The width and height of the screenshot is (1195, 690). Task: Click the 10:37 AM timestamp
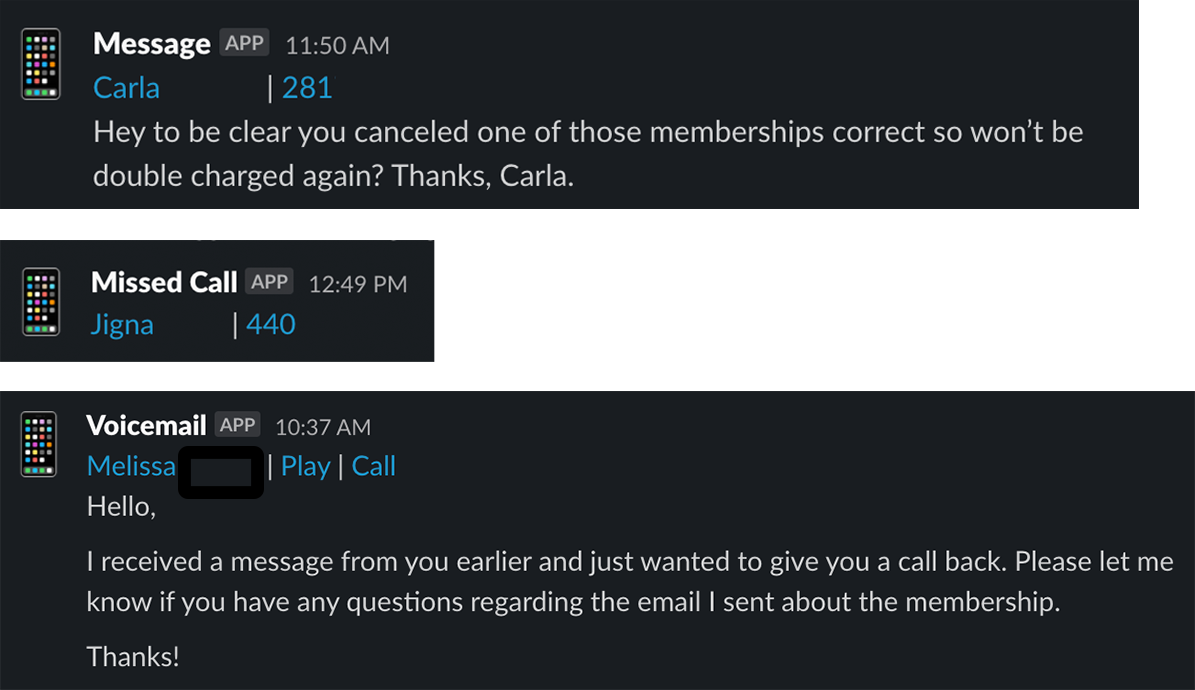tap(323, 427)
